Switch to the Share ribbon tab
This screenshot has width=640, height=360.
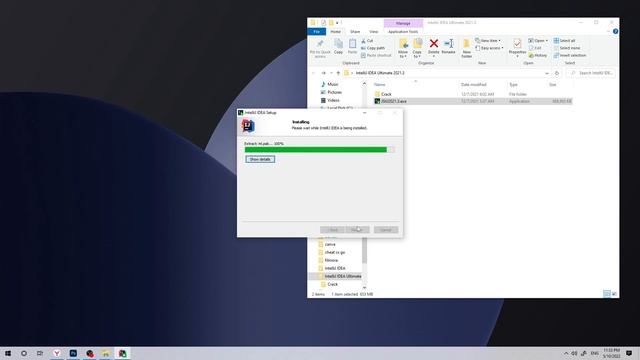355,31
